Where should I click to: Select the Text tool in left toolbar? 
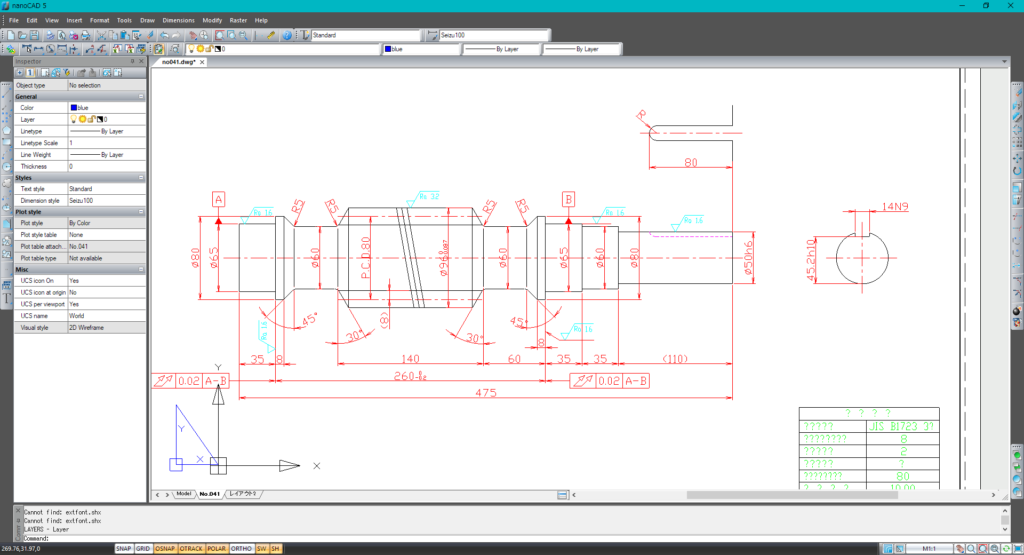(x=6, y=298)
